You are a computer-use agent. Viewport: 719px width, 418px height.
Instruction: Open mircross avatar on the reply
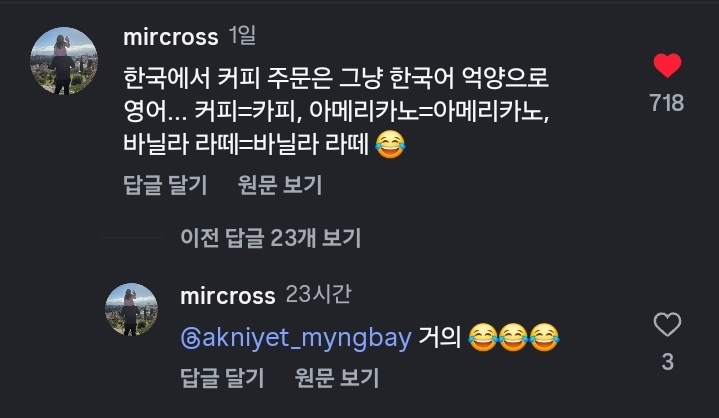tap(132, 309)
